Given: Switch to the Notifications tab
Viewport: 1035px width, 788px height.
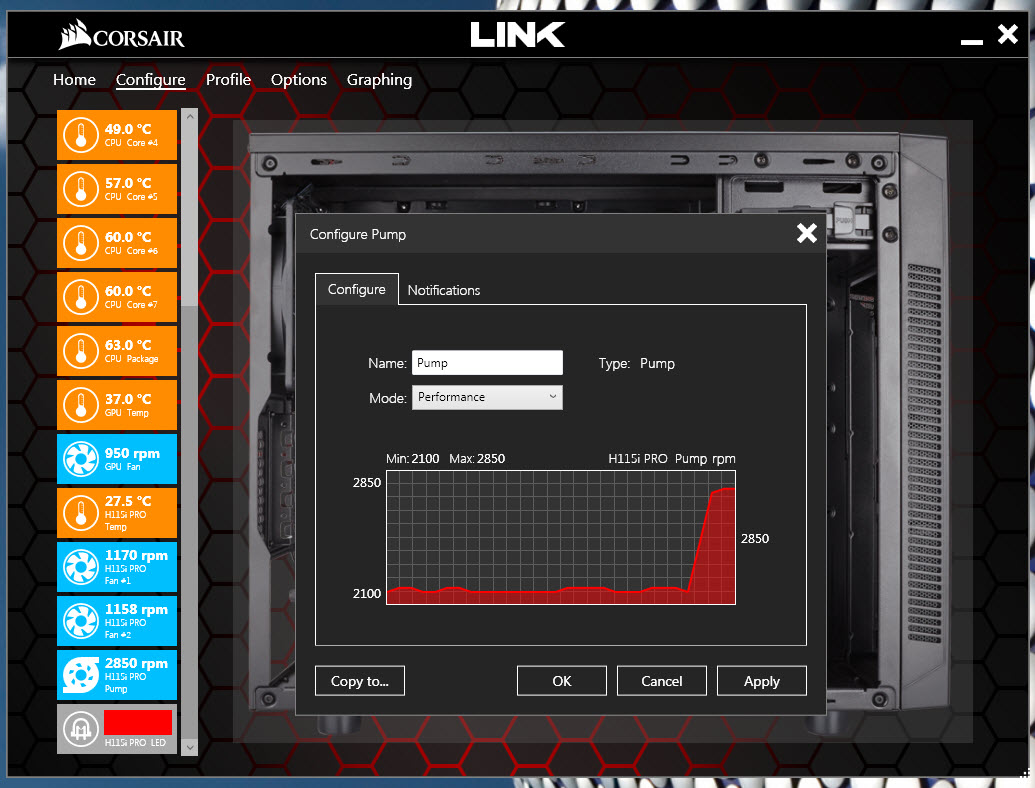Looking at the screenshot, I should click(x=444, y=290).
